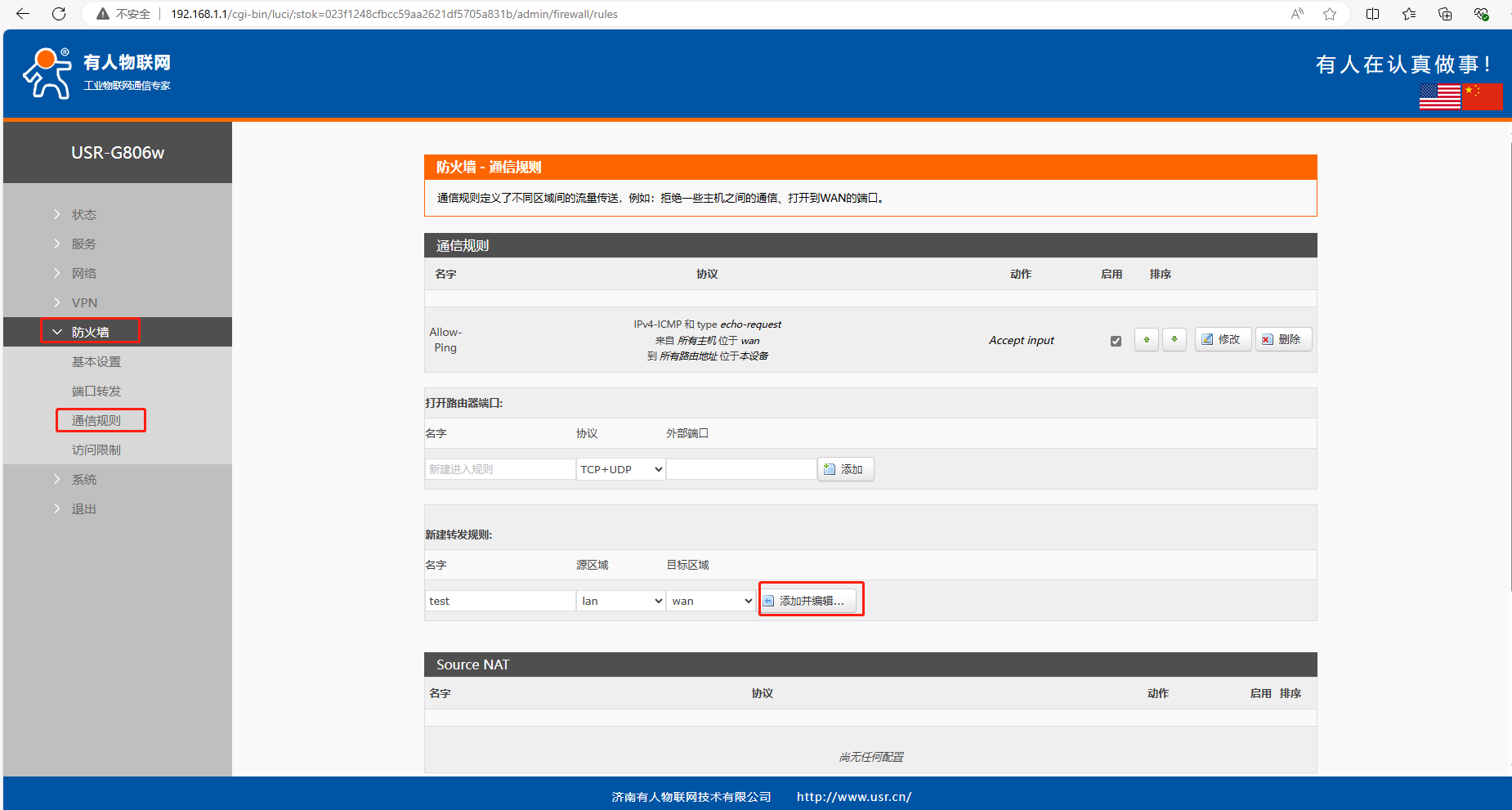Click the browser back arrow
Screen dimensions: 1512x810
click(x=23, y=14)
